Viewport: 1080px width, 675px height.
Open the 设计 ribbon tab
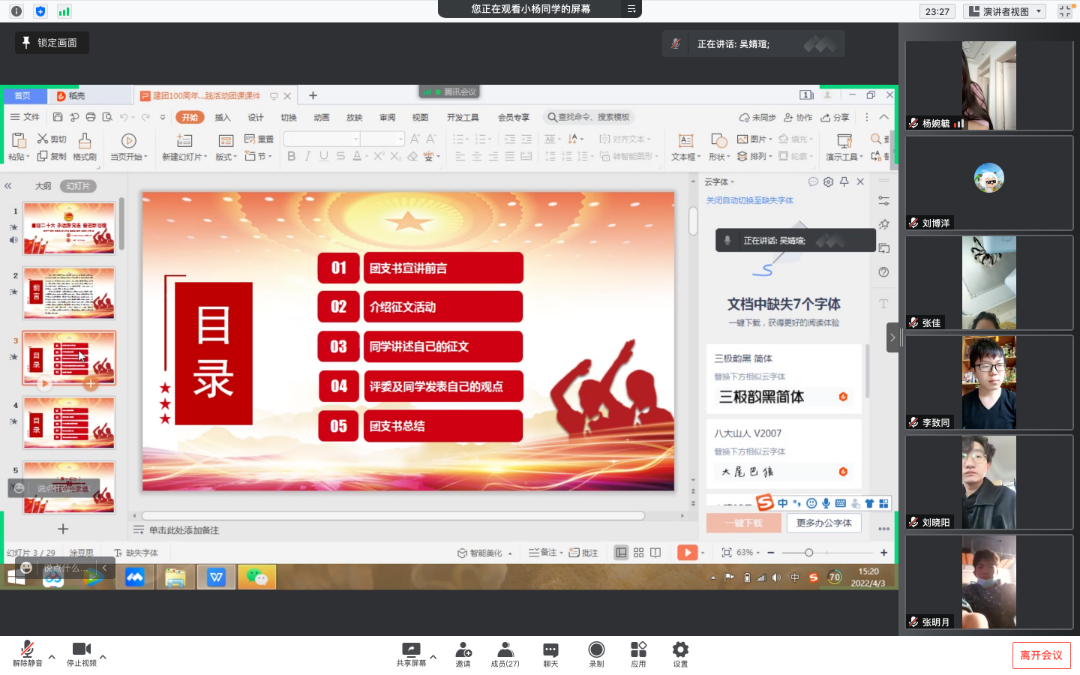[255, 117]
